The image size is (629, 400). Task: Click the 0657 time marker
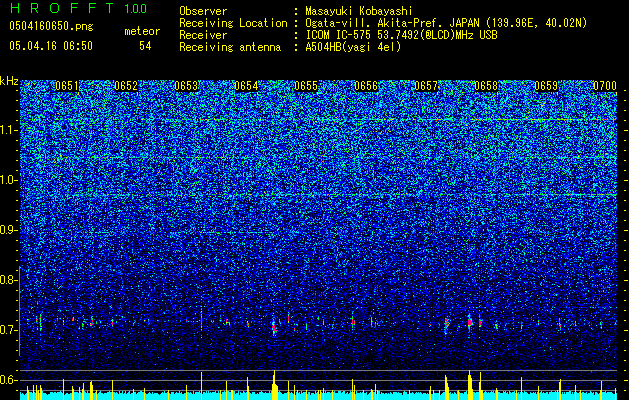426,86
